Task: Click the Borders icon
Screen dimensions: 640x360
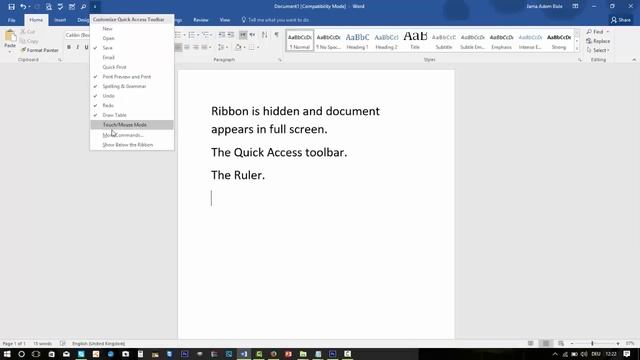Action: [x=252, y=47]
